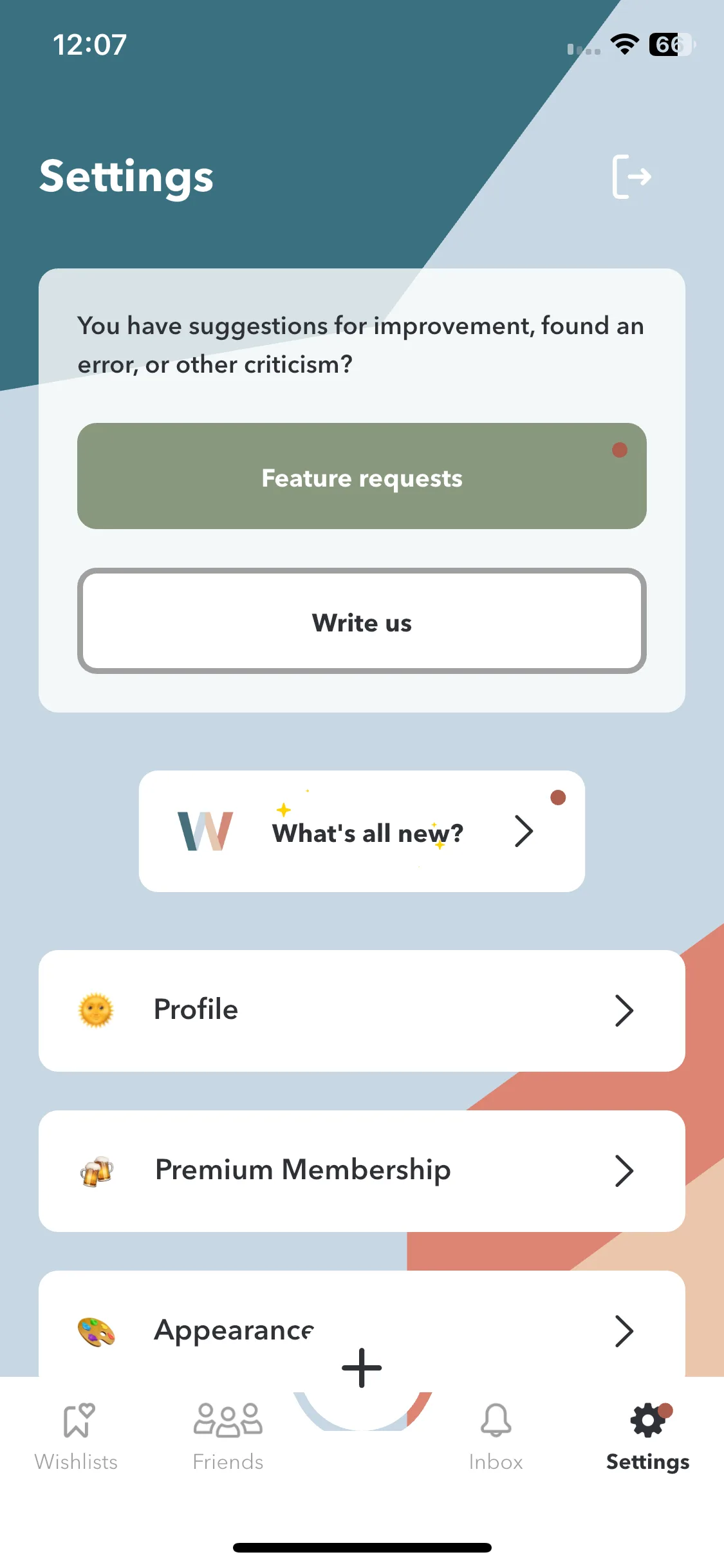The image size is (724, 1568).
Task: Open the Premium Membership row label
Action: [x=303, y=1170]
